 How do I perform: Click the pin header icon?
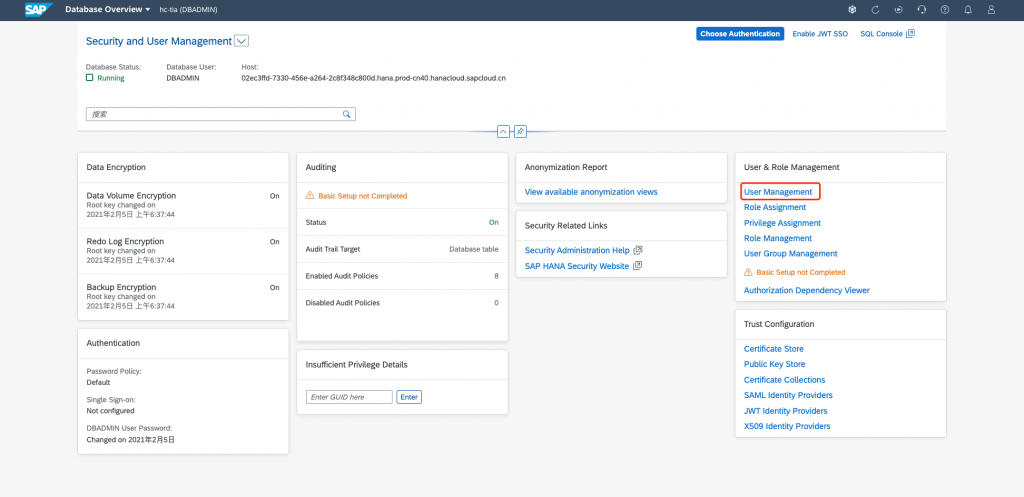520,131
